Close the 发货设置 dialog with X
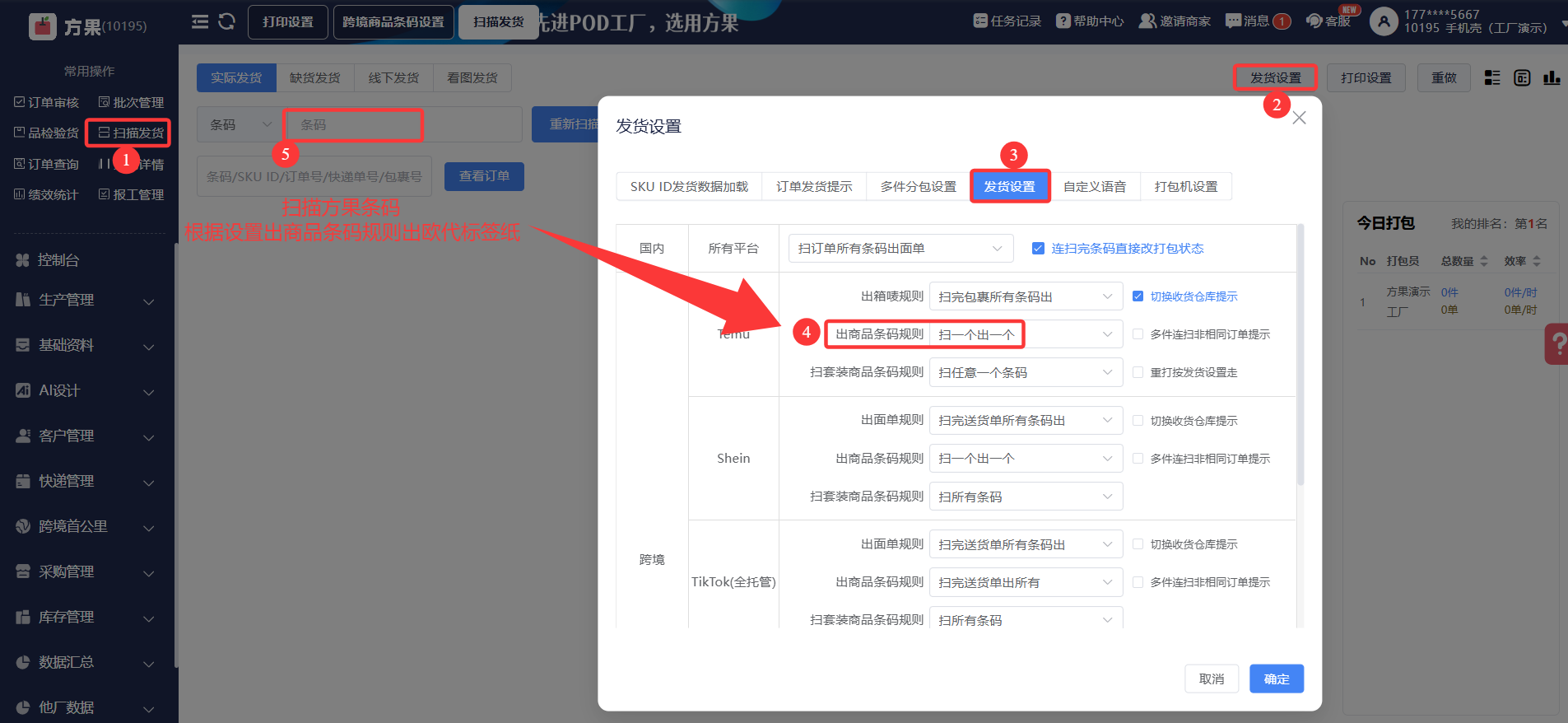Image resolution: width=1568 pixels, height=723 pixels. tap(1299, 118)
